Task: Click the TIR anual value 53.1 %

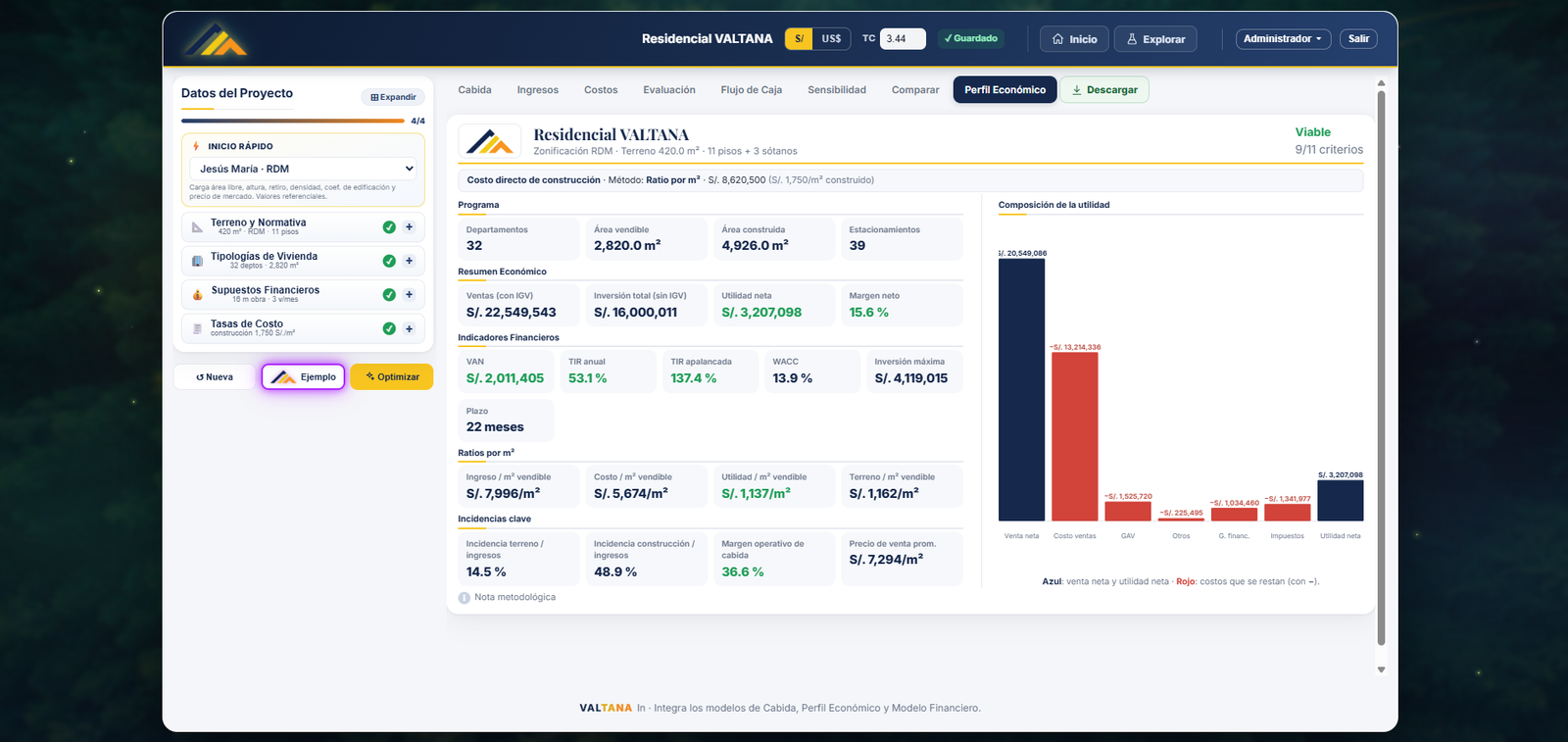Action: [587, 378]
